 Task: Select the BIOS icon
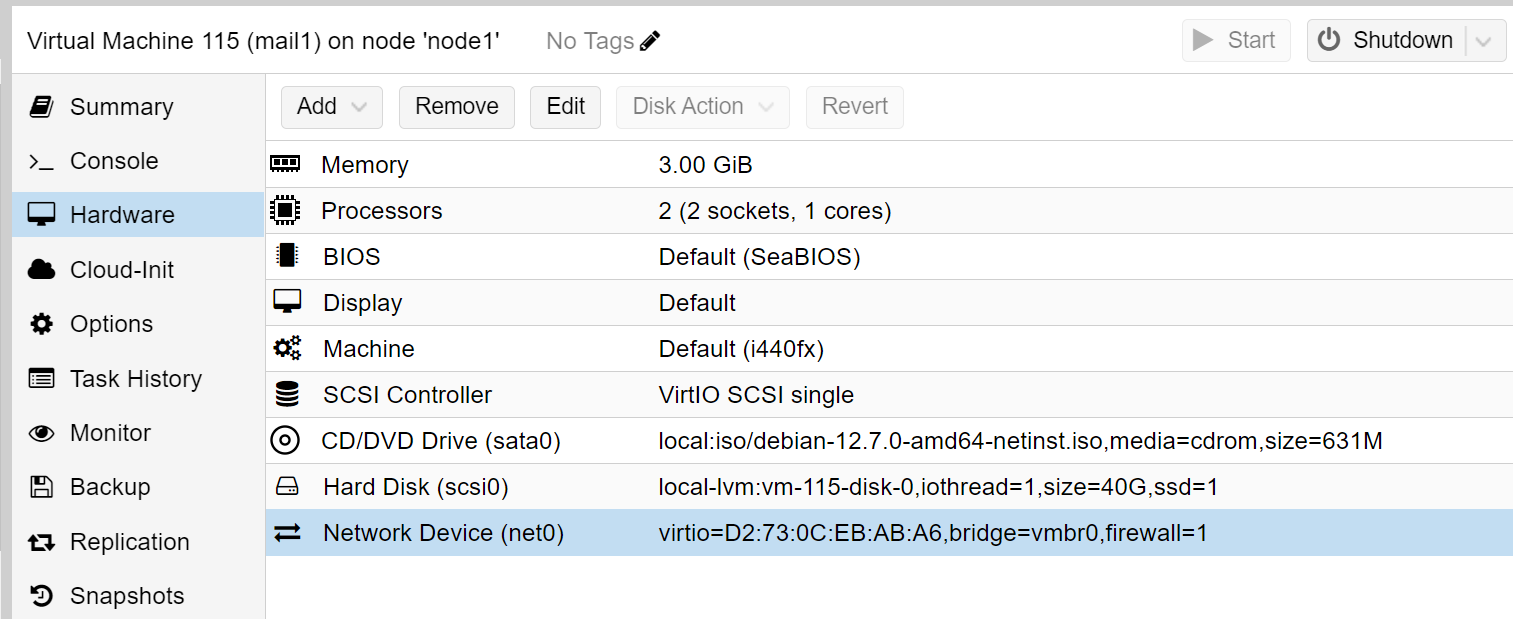pyautogui.click(x=288, y=256)
